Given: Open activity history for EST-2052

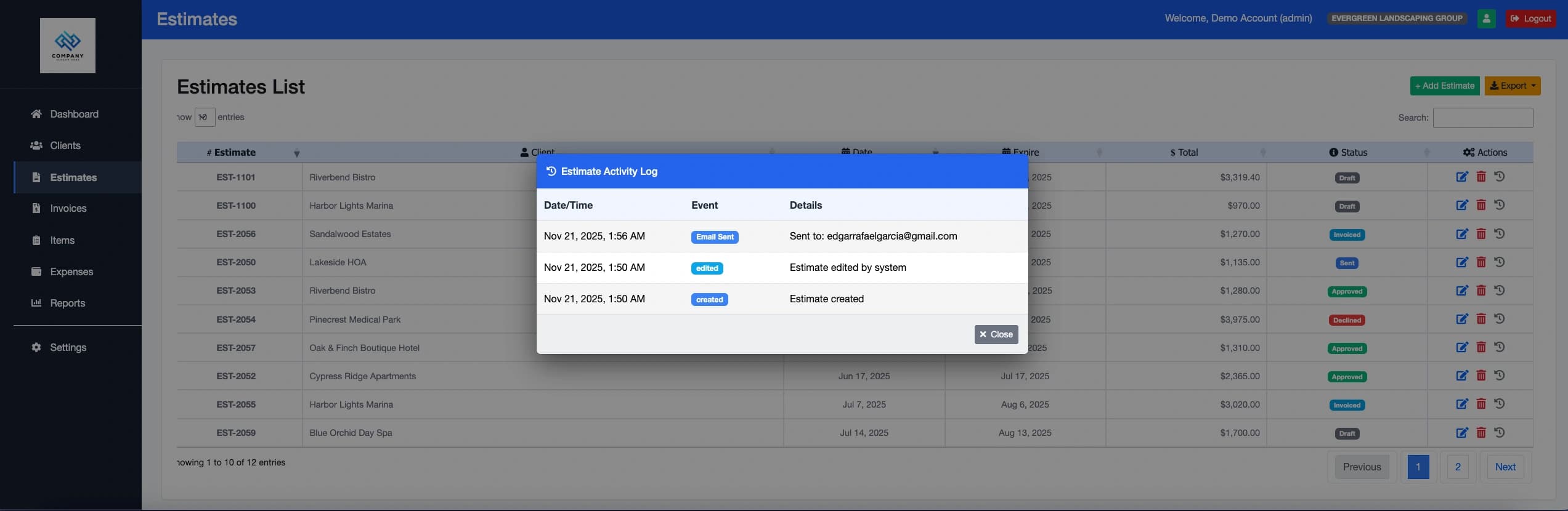Looking at the screenshot, I should pyautogui.click(x=1500, y=376).
